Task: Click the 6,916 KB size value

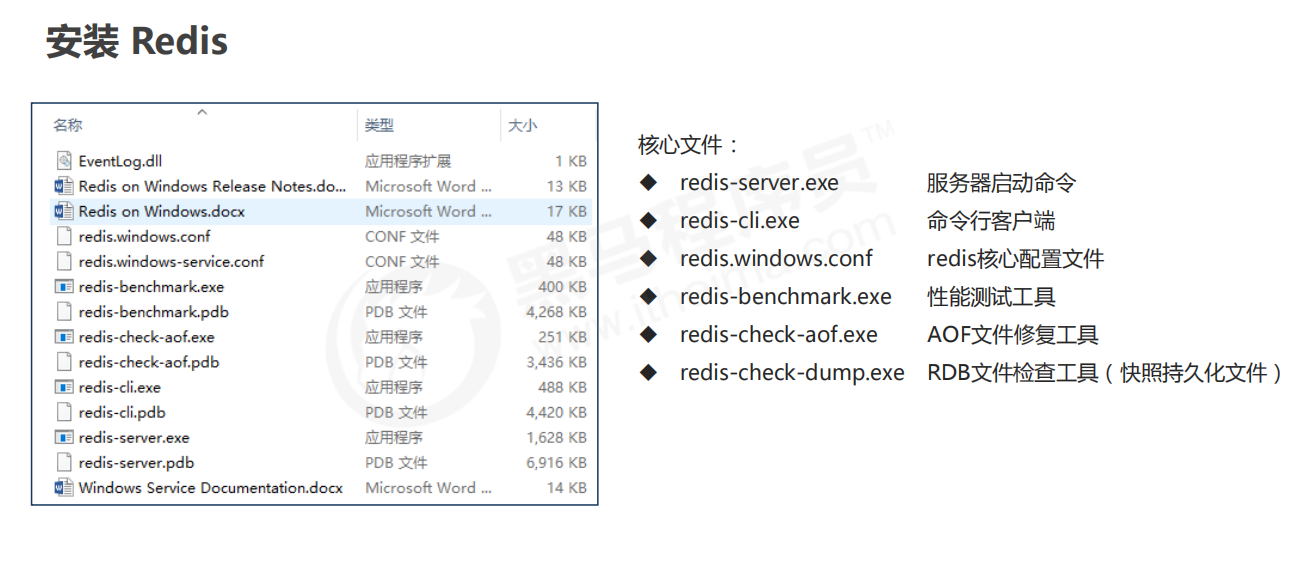Action: pos(557,462)
